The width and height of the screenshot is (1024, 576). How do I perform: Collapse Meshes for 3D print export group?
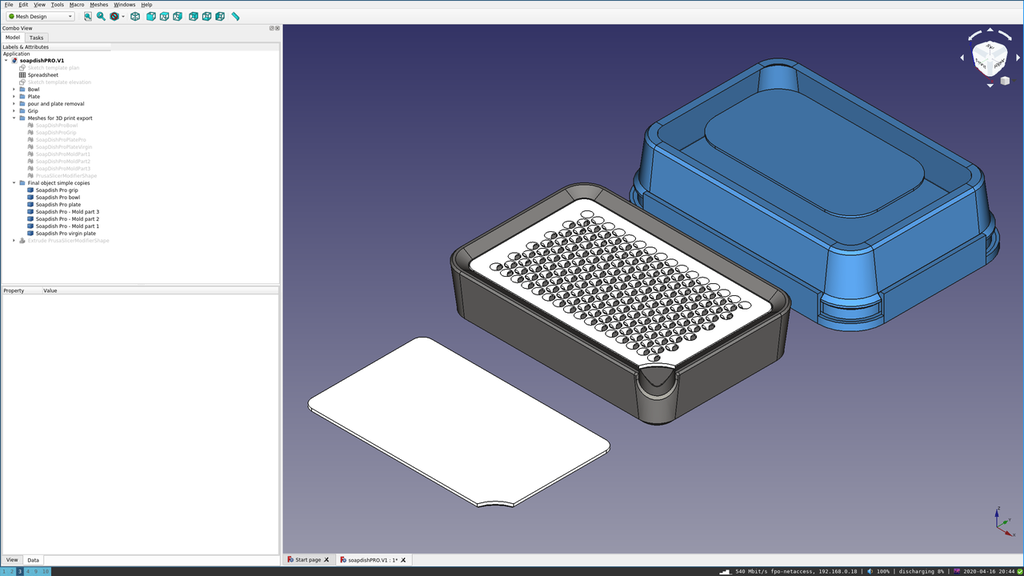(x=14, y=118)
